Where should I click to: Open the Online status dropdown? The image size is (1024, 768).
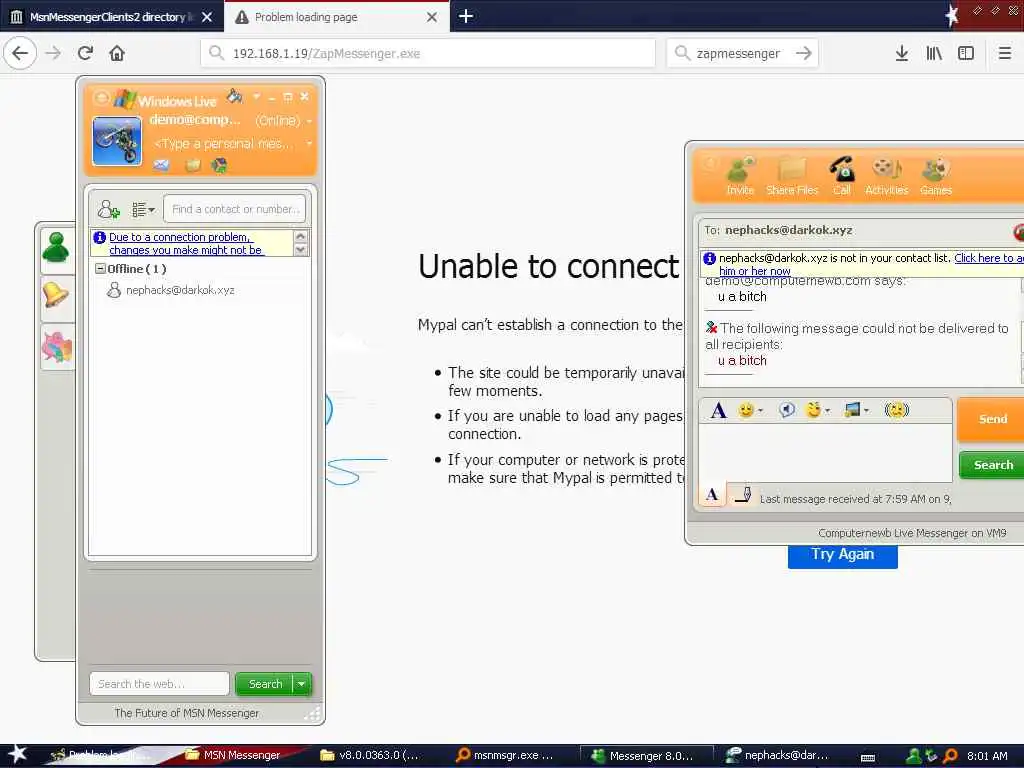283,121
